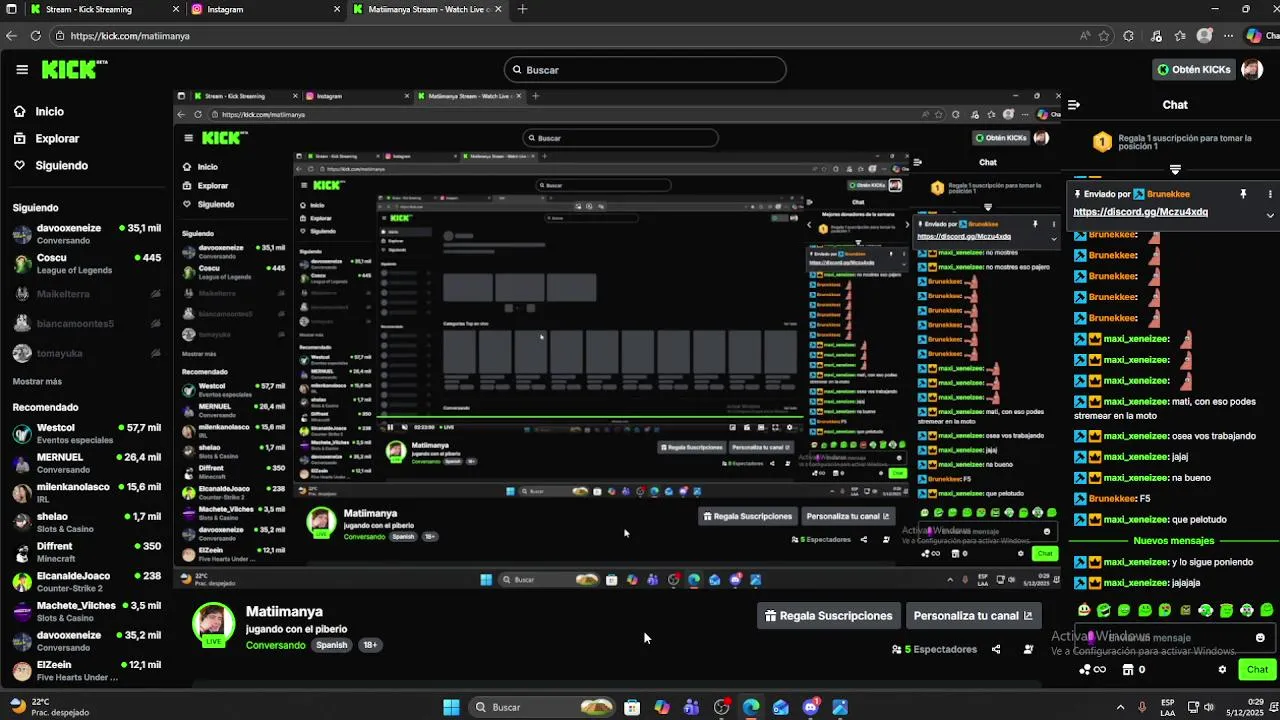The height and width of the screenshot is (720, 1280).
Task: Switch to the Instagram browser tab
Action: point(264,9)
